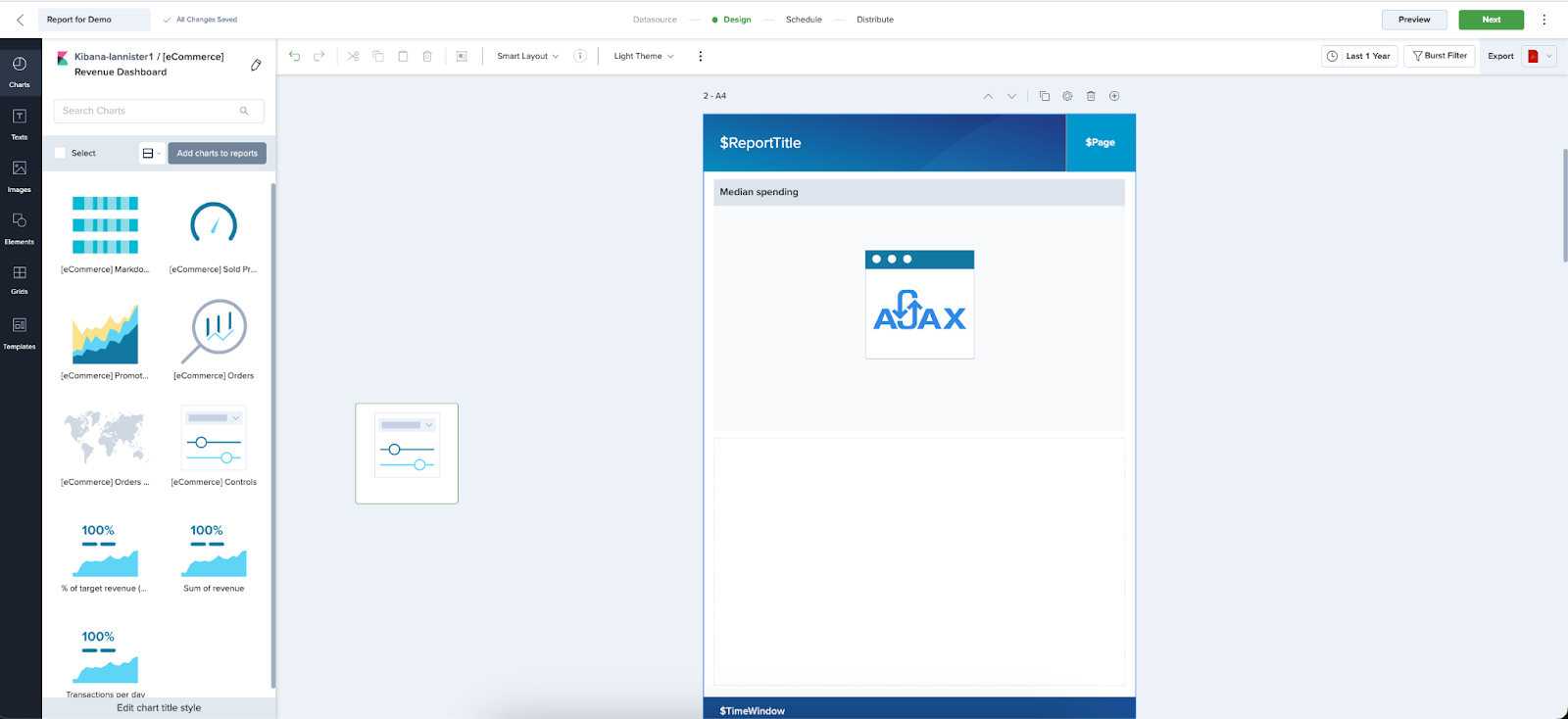Click the undo icon in toolbar

click(x=294, y=56)
